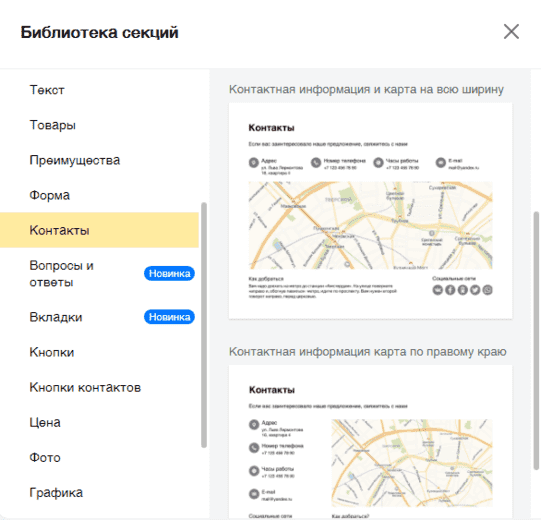541x520 pixels.
Task: Open the Кнопки контактов category
Action: click(85, 387)
